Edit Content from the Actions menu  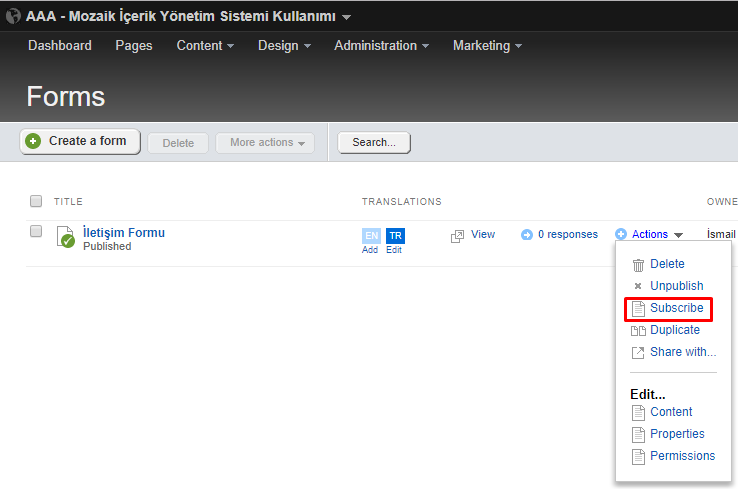(671, 412)
